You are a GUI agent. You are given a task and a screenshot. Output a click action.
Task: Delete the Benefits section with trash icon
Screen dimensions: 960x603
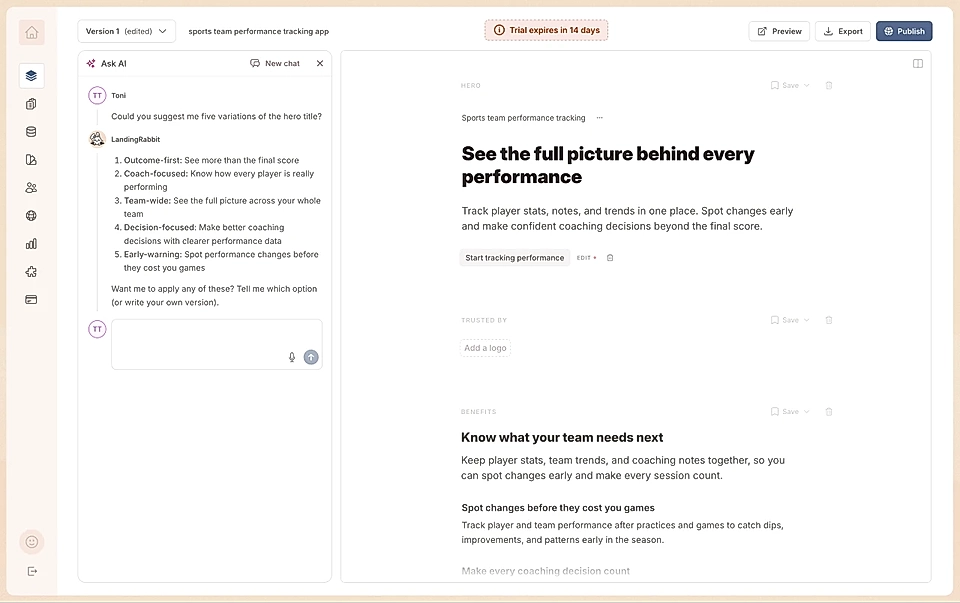[829, 411]
